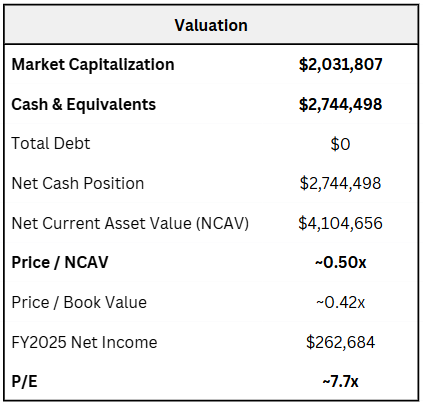Image resolution: width=423 pixels, height=405 pixels.
Task: Click the ~0.50x ratio value
Action: coord(340,263)
